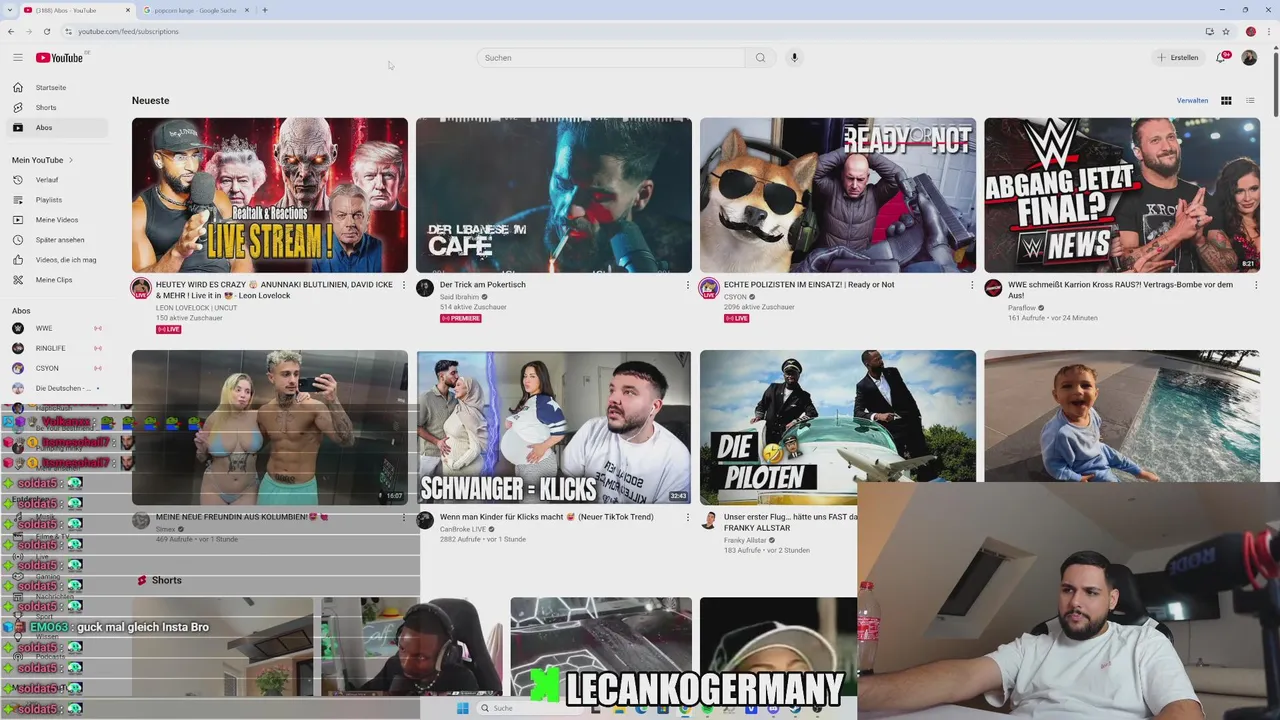Switch to the popcorn lunge Google tab
Screen dimensions: 1280x720
click(195, 10)
